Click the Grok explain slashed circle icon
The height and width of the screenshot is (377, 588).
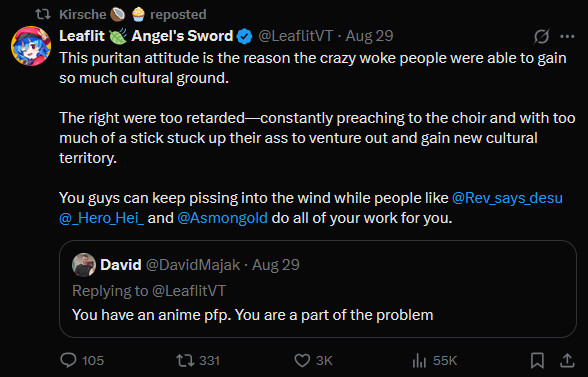point(542,36)
